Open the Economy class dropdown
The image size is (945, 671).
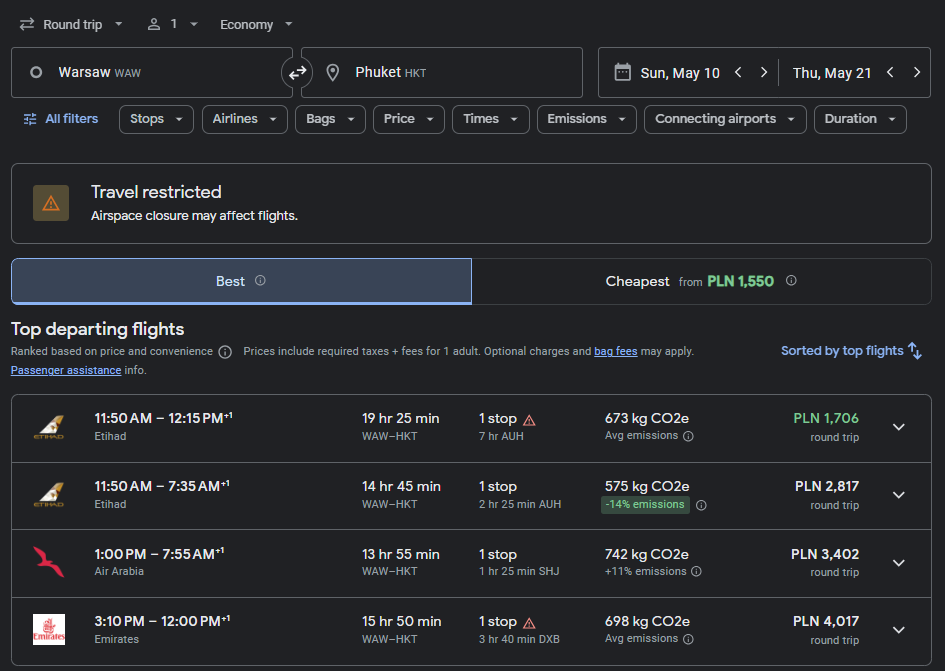tap(256, 24)
